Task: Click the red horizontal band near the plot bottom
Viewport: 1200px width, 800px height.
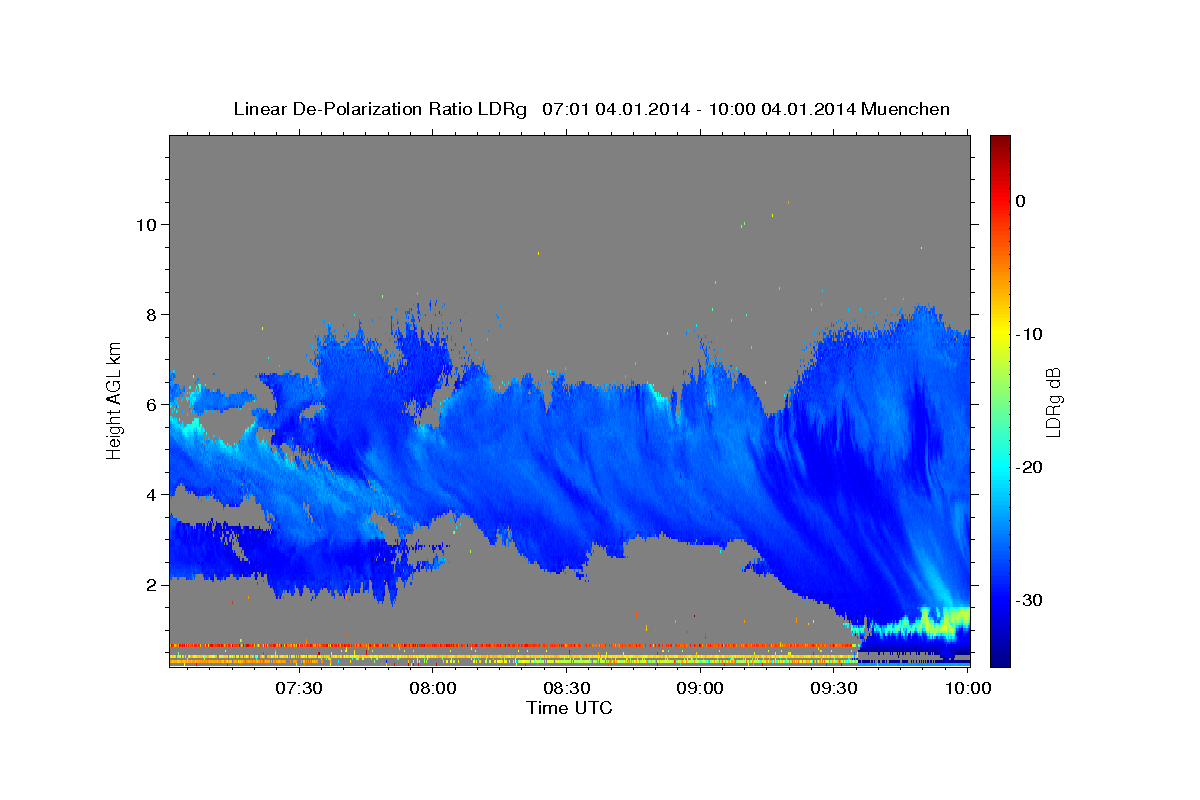Action: 513,646
